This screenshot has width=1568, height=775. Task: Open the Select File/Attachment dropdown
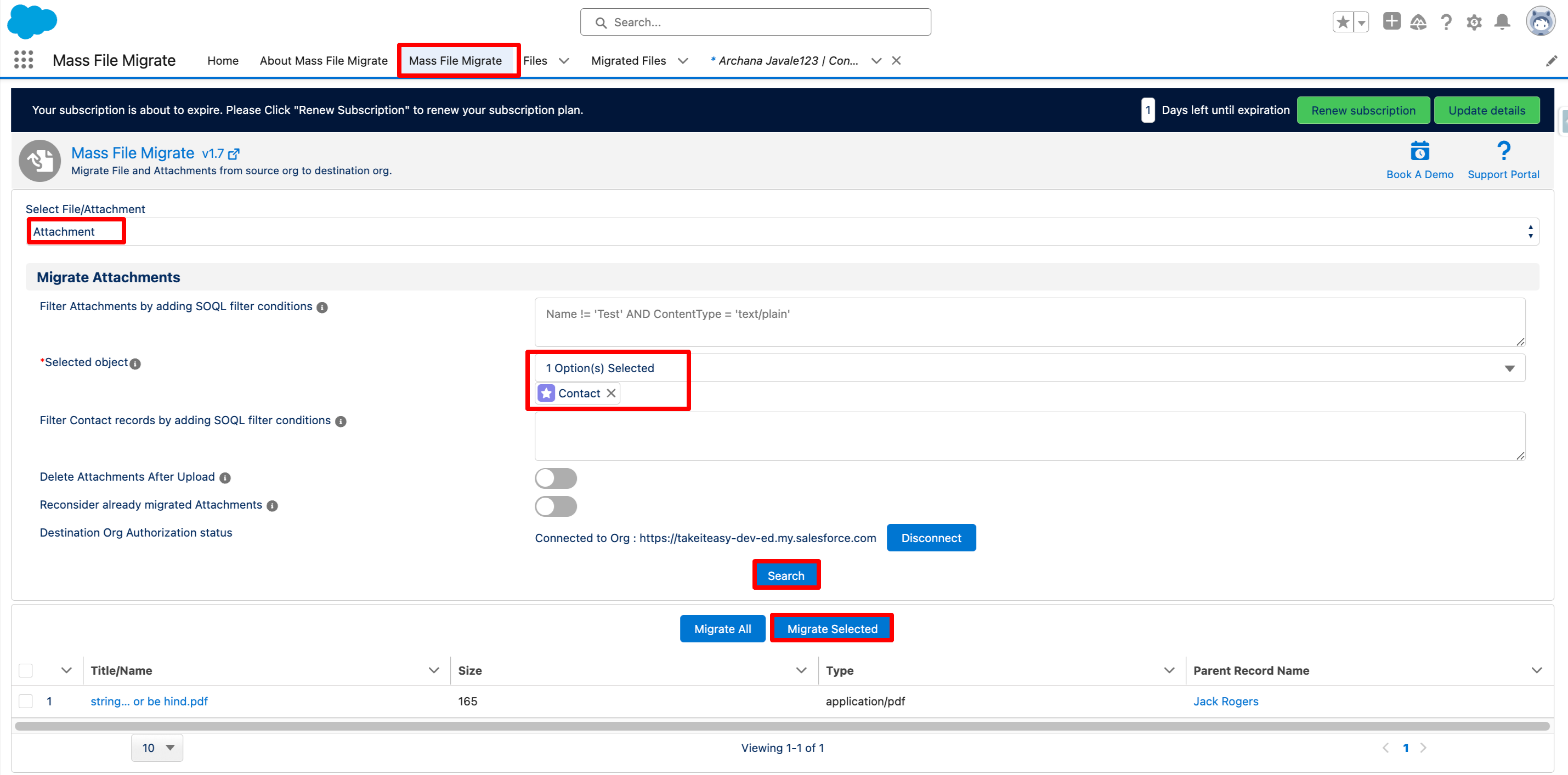pyautogui.click(x=782, y=232)
